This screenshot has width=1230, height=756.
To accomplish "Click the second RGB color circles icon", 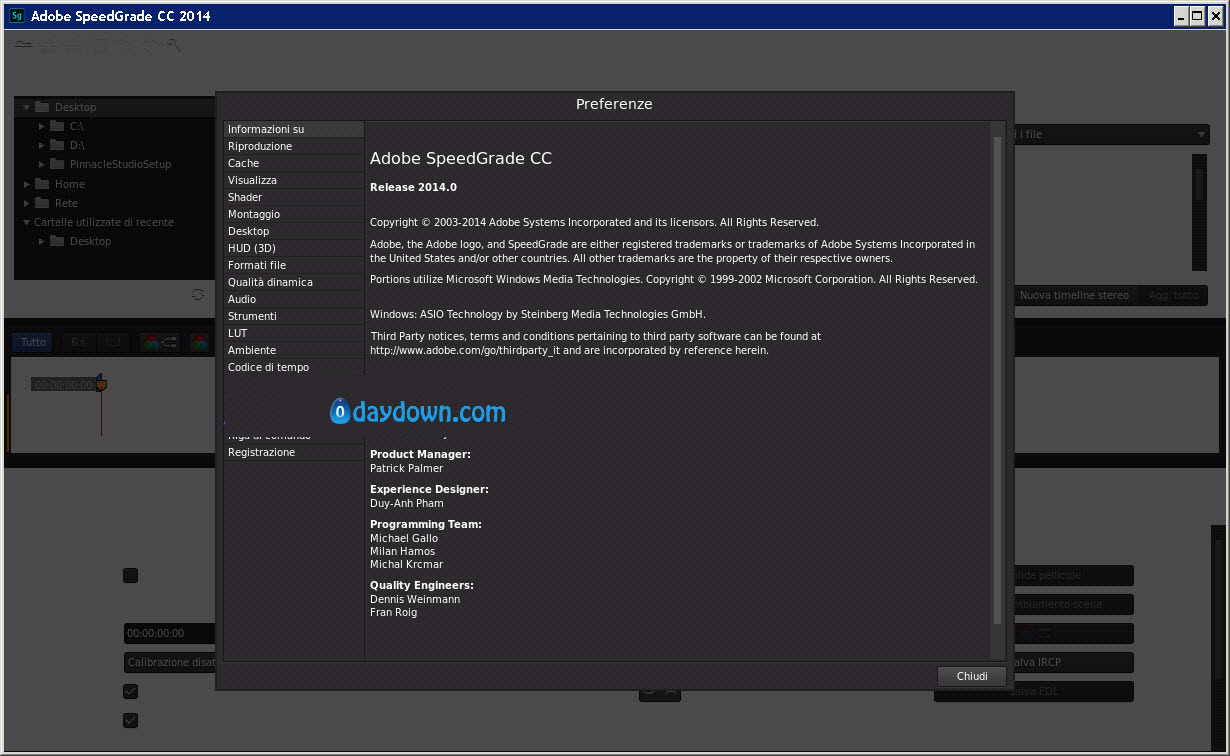I will [x=199, y=342].
